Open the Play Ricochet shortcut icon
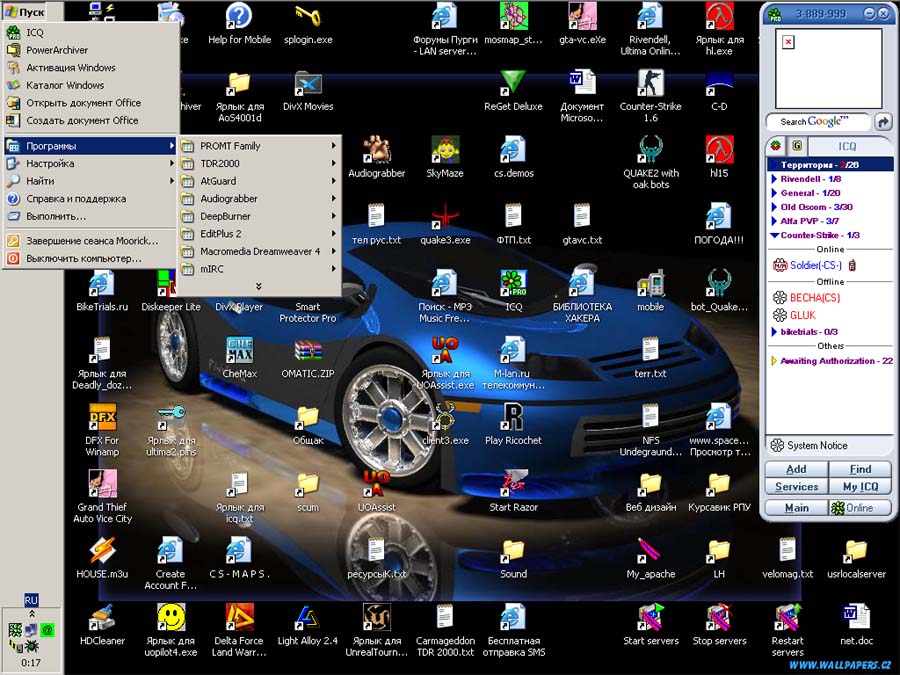Image resolution: width=900 pixels, height=675 pixels. pos(513,417)
